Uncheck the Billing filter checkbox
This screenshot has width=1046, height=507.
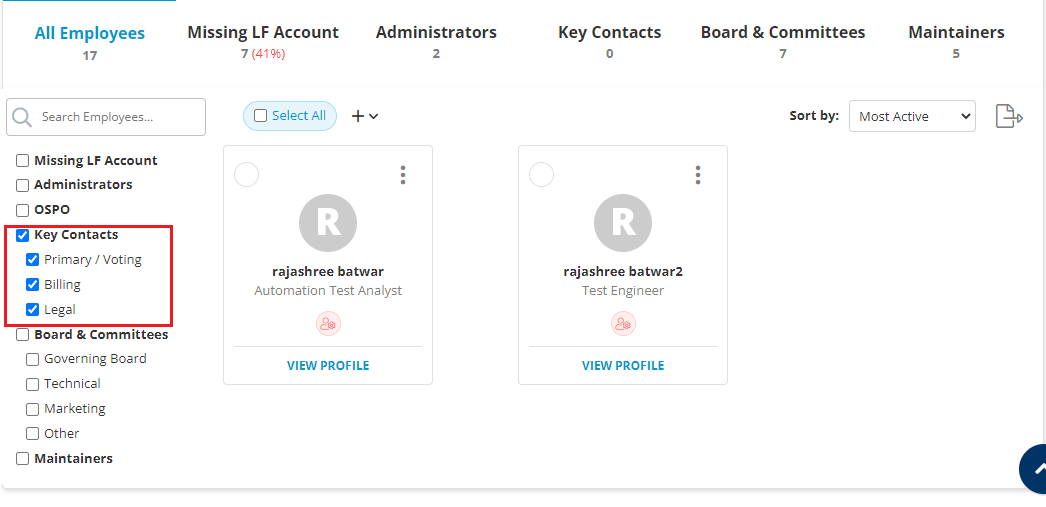point(33,285)
